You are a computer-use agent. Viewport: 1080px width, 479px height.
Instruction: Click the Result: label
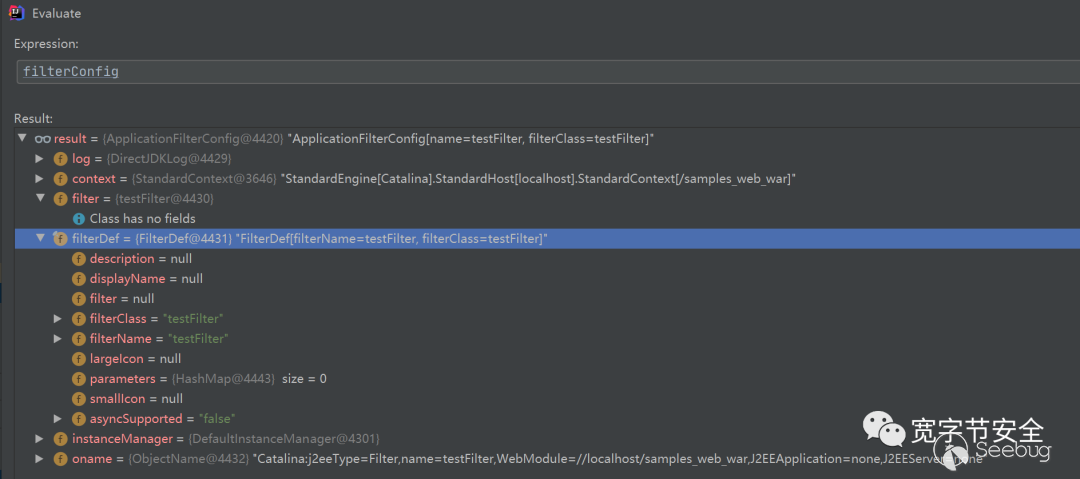[33, 119]
